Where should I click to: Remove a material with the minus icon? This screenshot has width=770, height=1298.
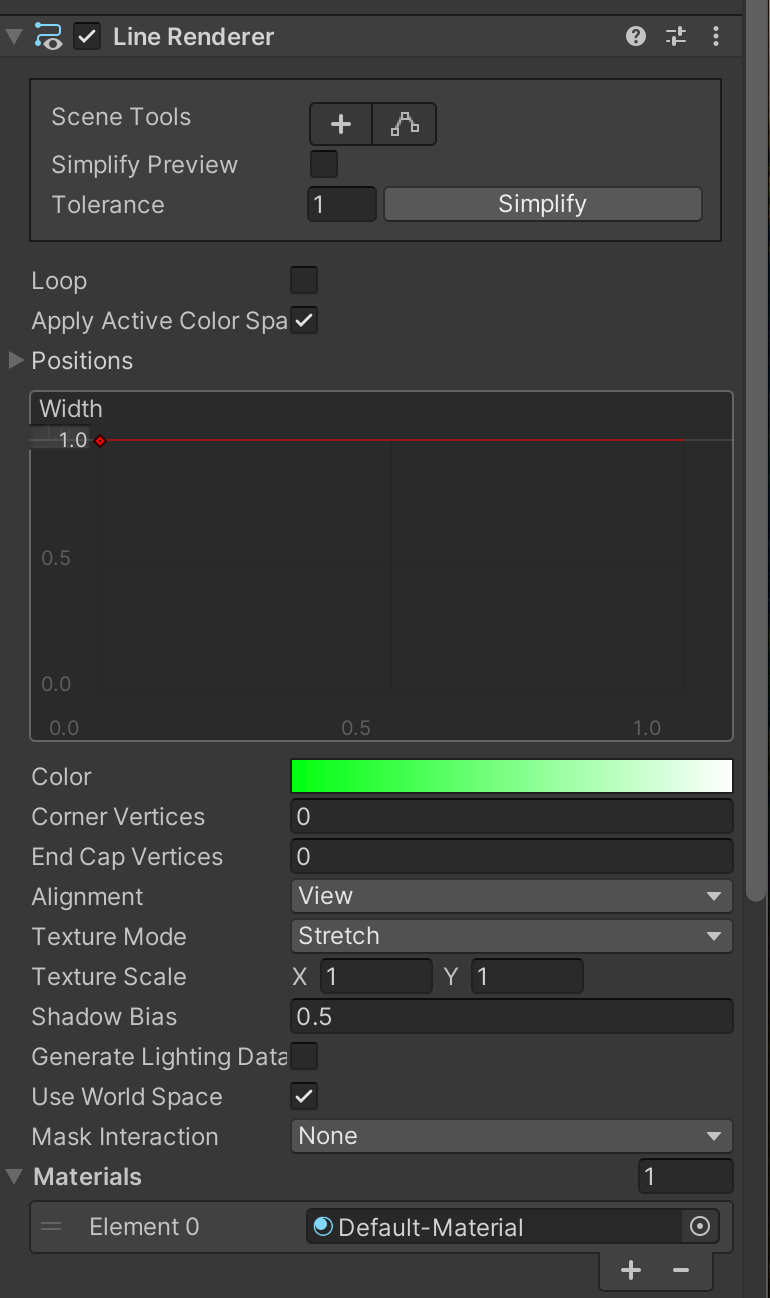[681, 1270]
